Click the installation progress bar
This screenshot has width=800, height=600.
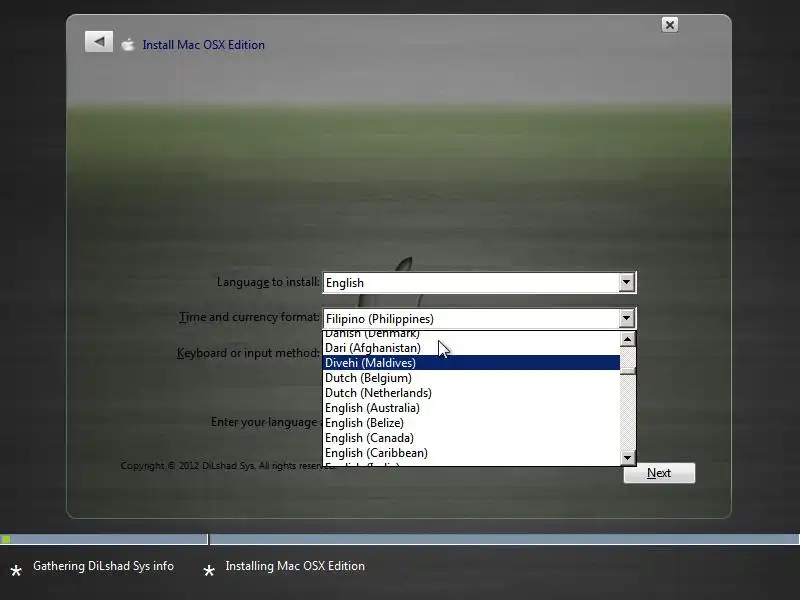click(x=400, y=539)
